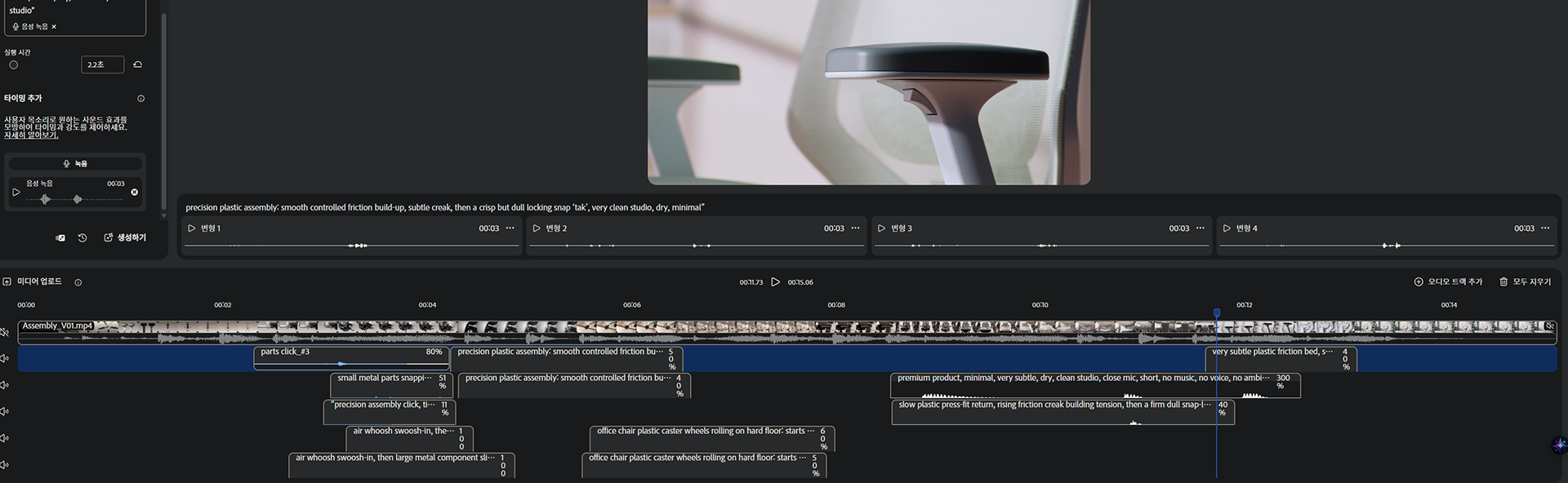Select the short air whoosh swoosh-in, the clip
The height and width of the screenshot is (483, 1568).
[410, 438]
